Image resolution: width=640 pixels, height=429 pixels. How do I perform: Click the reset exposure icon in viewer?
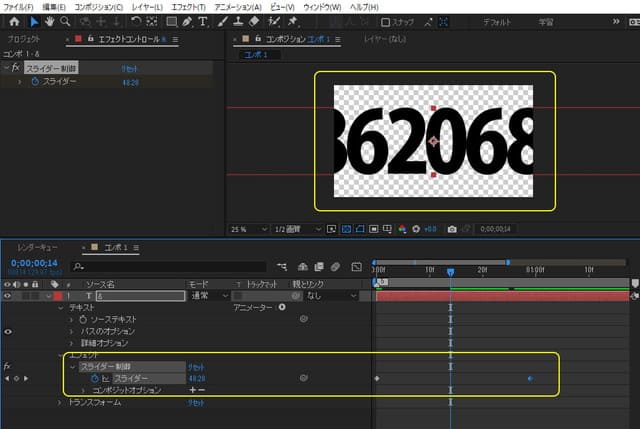(416, 229)
